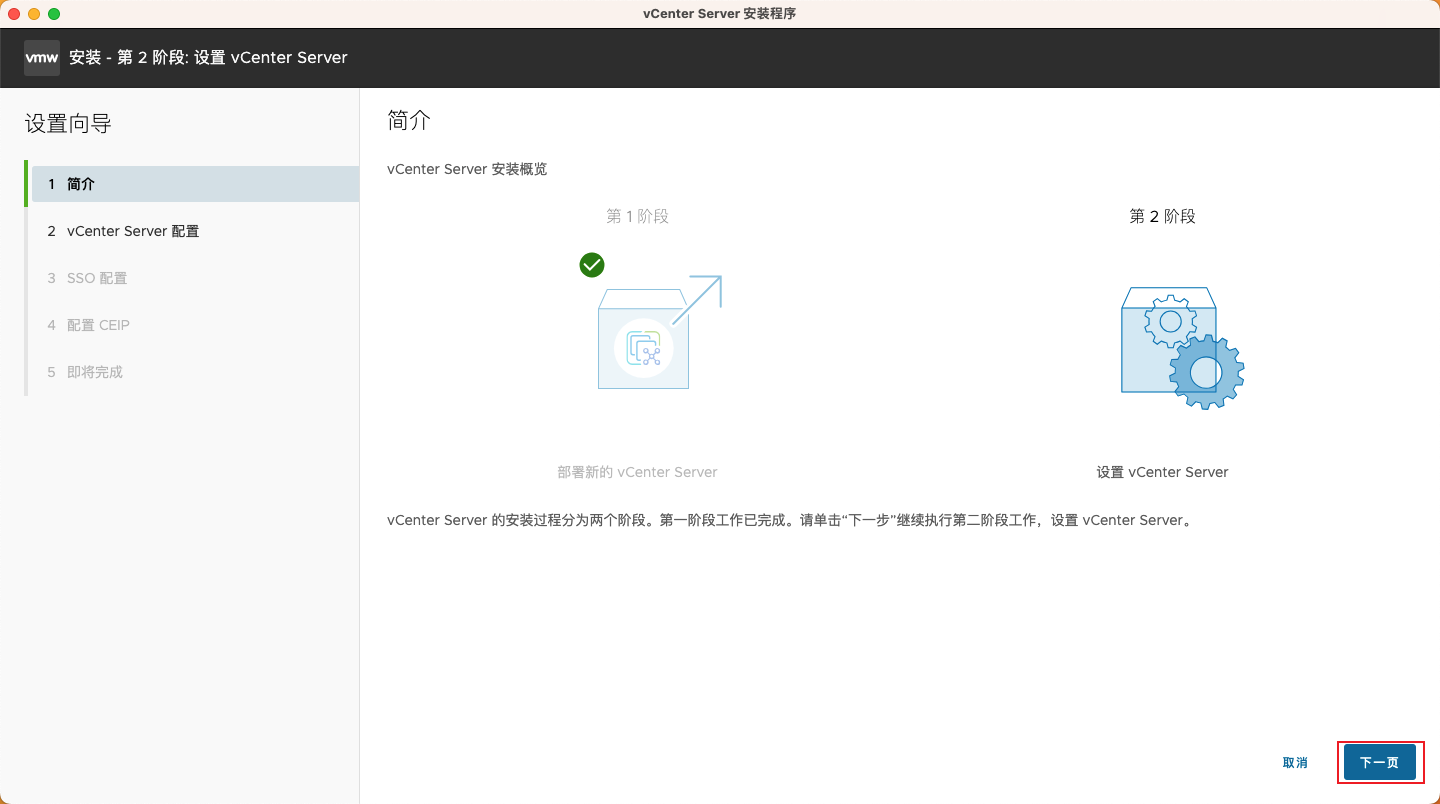Click the 安装 - 第 2 阶段 header title

click(208, 58)
